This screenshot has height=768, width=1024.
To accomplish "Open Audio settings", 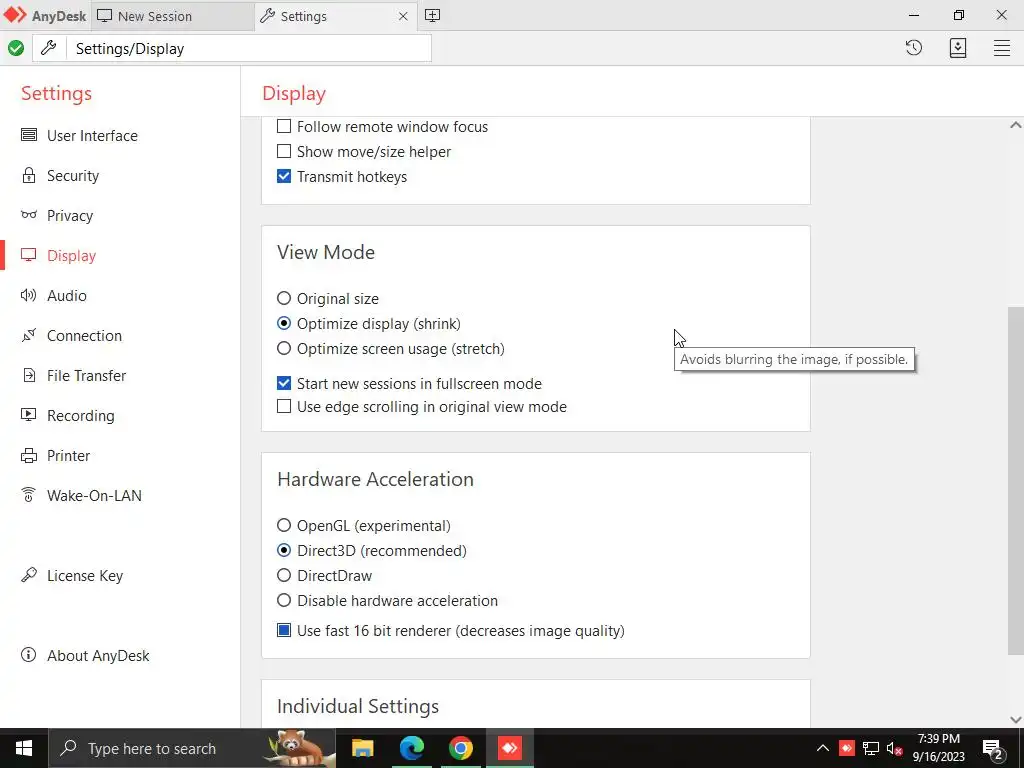I will pyautogui.click(x=67, y=295).
